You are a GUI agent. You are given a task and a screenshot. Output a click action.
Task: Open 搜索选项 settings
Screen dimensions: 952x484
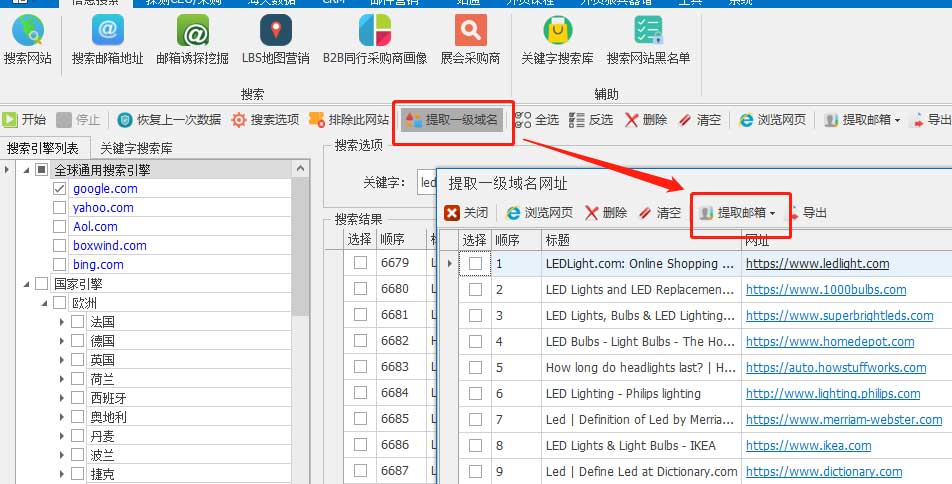click(265, 120)
